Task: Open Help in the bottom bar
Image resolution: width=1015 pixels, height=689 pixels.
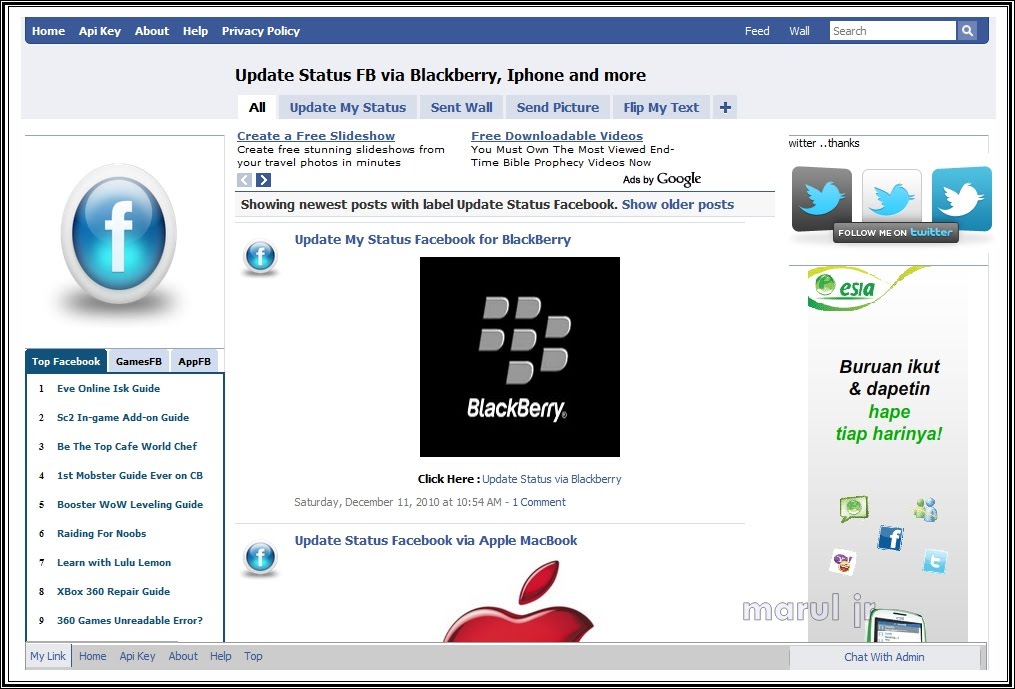Action: [221, 656]
